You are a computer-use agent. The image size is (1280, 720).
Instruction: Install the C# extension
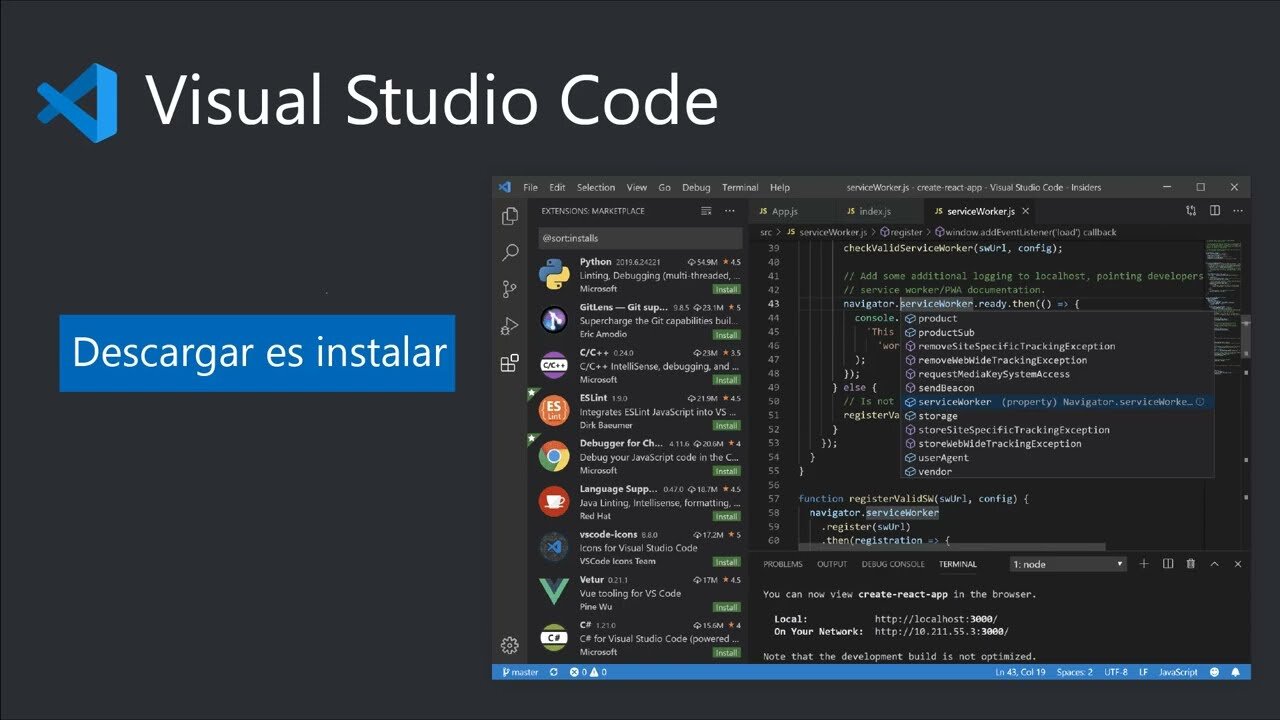[x=727, y=653]
